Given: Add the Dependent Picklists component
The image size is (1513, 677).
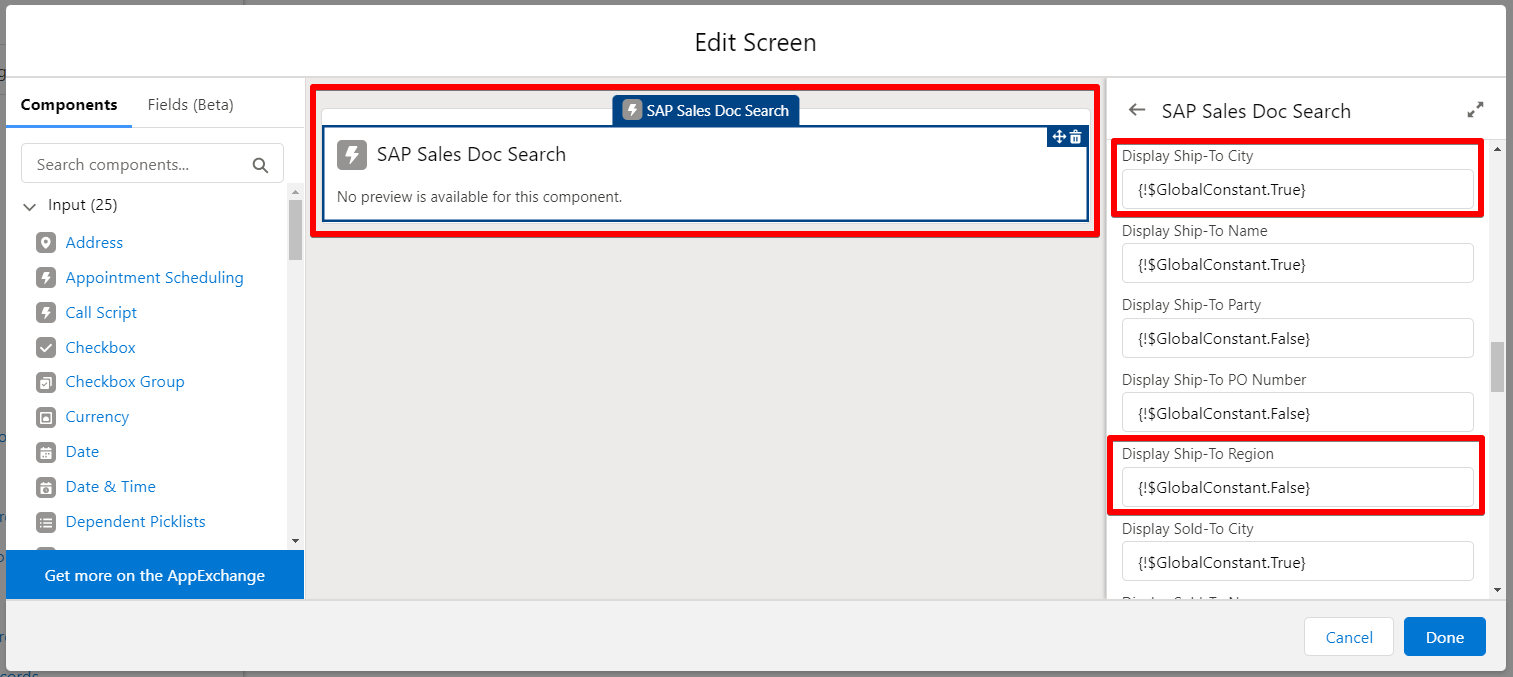Looking at the screenshot, I should (x=135, y=522).
